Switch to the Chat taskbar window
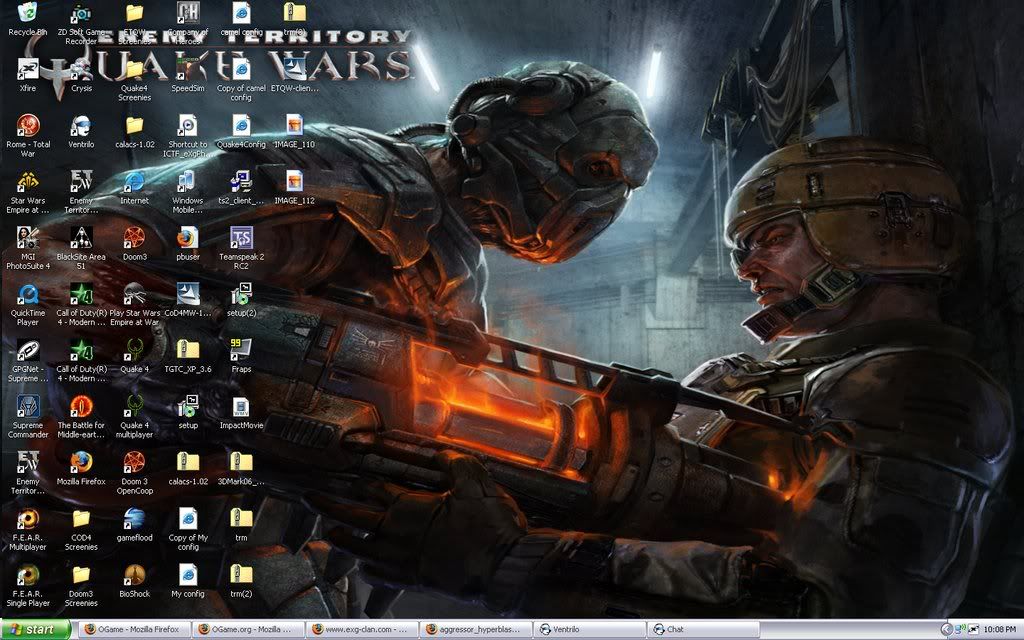 [x=703, y=630]
